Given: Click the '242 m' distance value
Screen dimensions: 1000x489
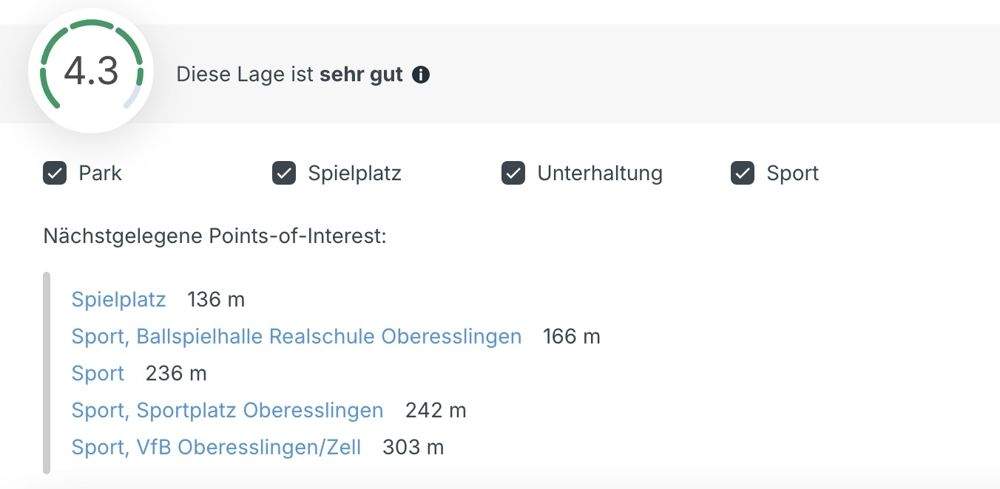Looking at the screenshot, I should tap(436, 410).
